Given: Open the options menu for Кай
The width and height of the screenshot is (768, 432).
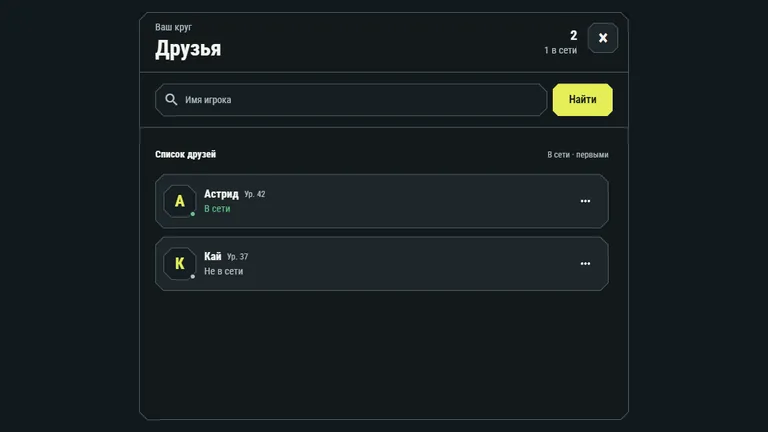Looking at the screenshot, I should (x=585, y=264).
